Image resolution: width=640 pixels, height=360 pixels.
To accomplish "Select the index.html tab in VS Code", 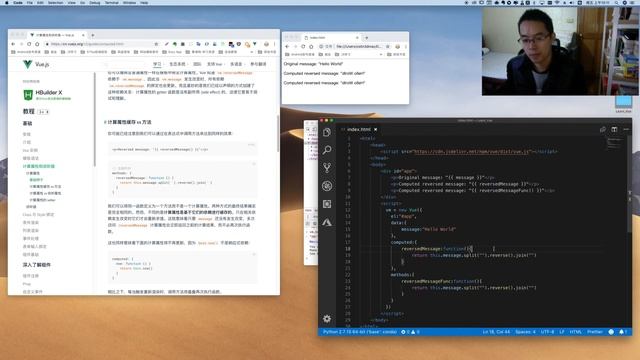I will click(359, 129).
